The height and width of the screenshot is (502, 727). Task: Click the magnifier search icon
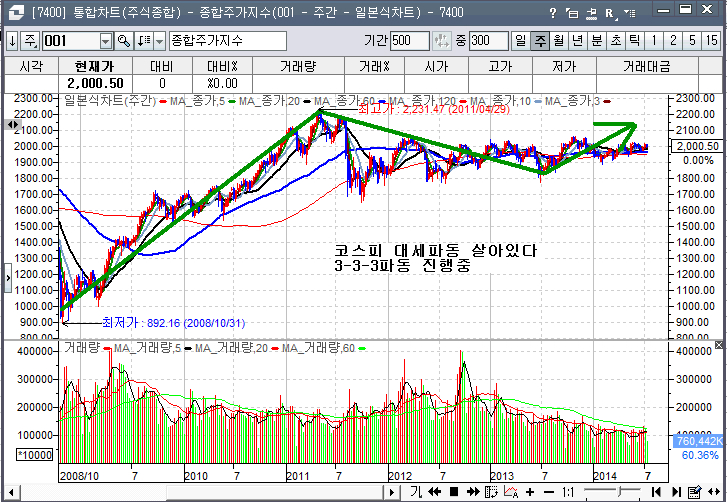point(124,41)
